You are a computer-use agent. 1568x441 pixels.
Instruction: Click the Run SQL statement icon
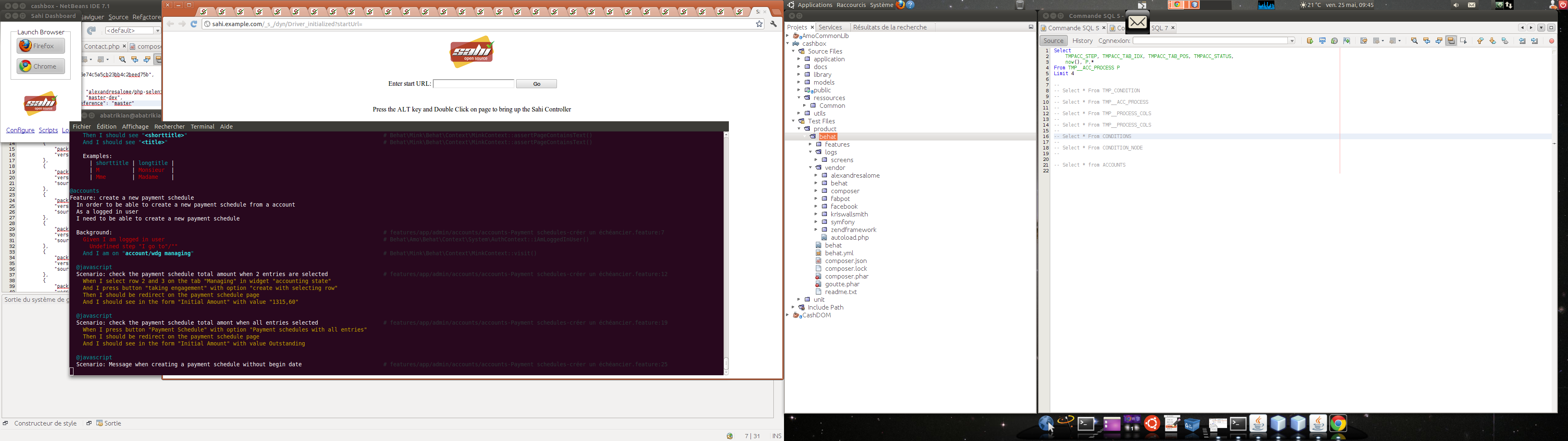[1310, 41]
